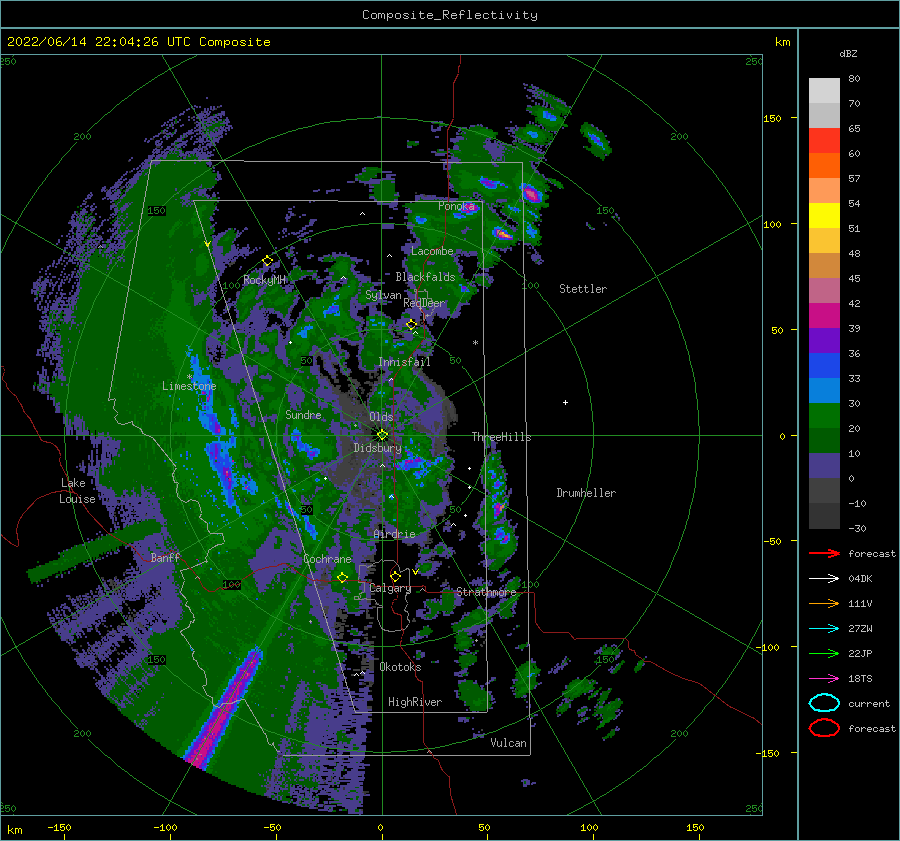This screenshot has width=900, height=841.
Task: Click the Composite_Reflectivity title text
Action: (x=450, y=15)
